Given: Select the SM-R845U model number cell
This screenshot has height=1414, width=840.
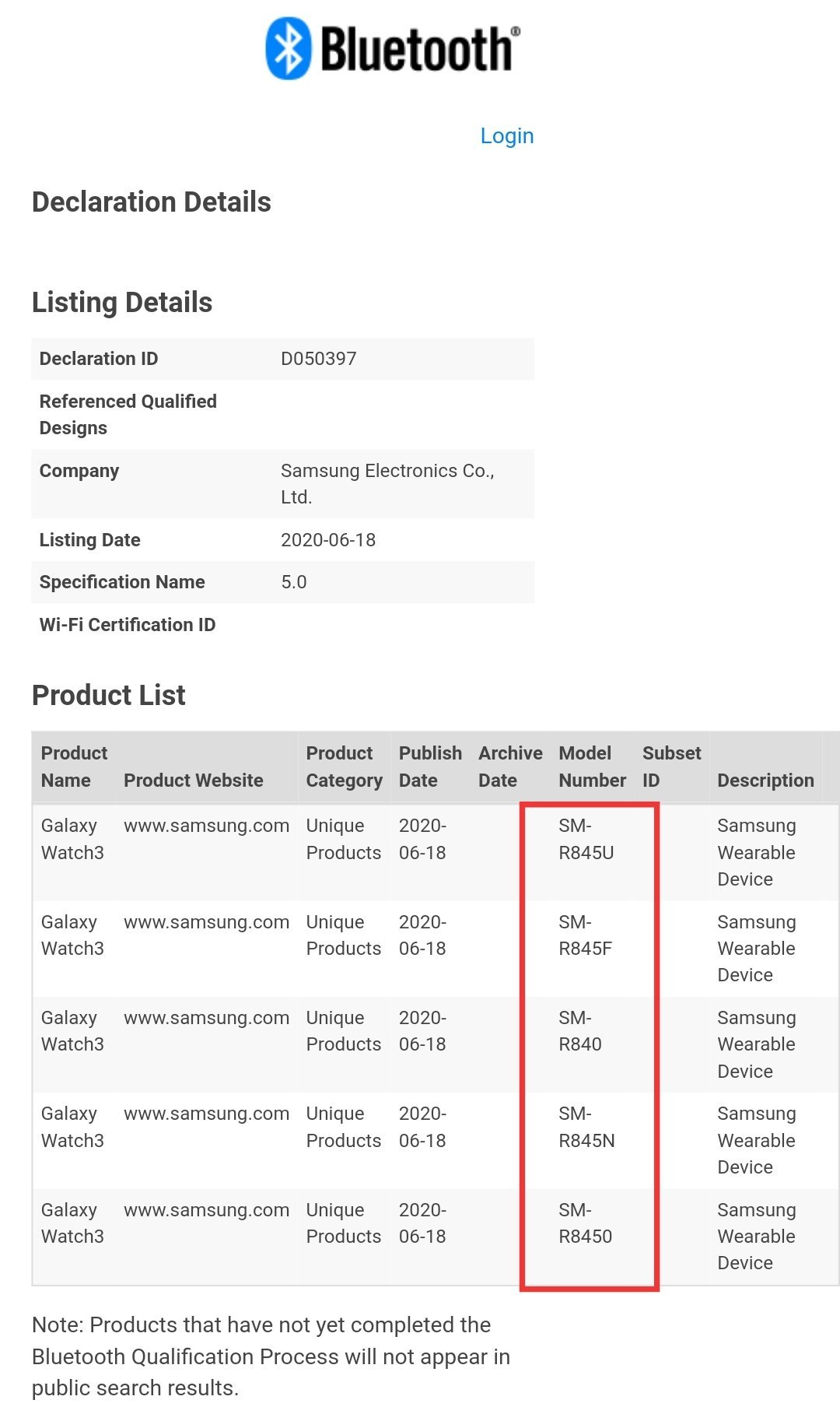Looking at the screenshot, I should 586,839.
